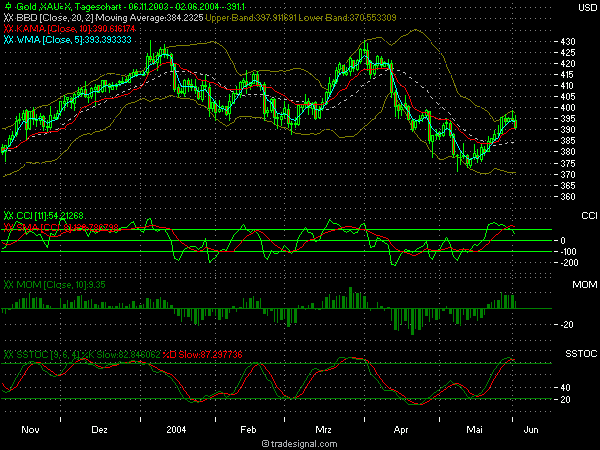Click the 425 price axis label
Viewport: 600px width, 450px height.
568,52
